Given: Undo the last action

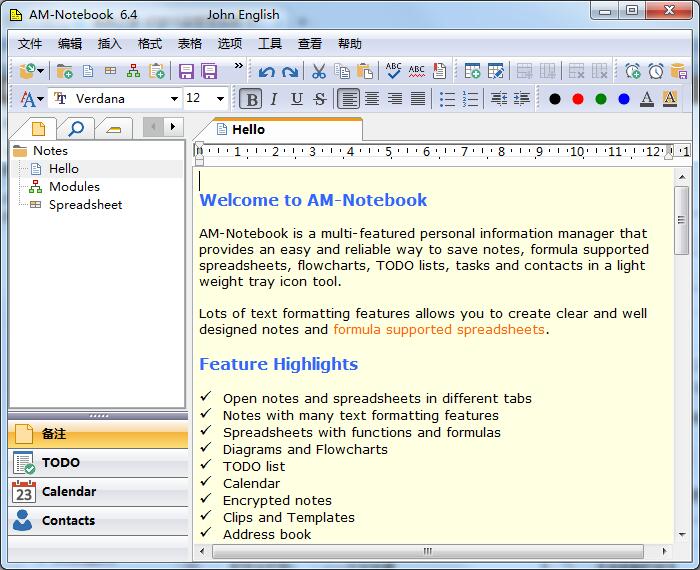Looking at the screenshot, I should pos(267,72).
